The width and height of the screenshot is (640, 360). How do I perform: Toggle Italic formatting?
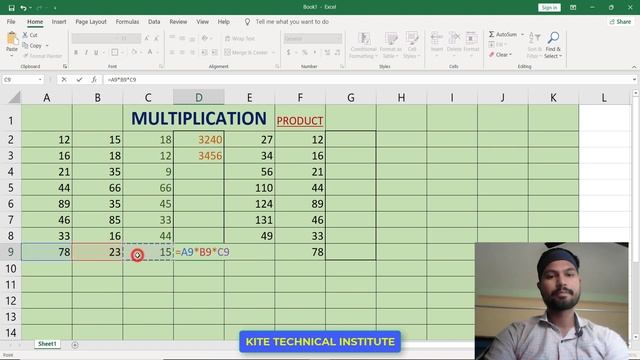[x=86, y=52]
